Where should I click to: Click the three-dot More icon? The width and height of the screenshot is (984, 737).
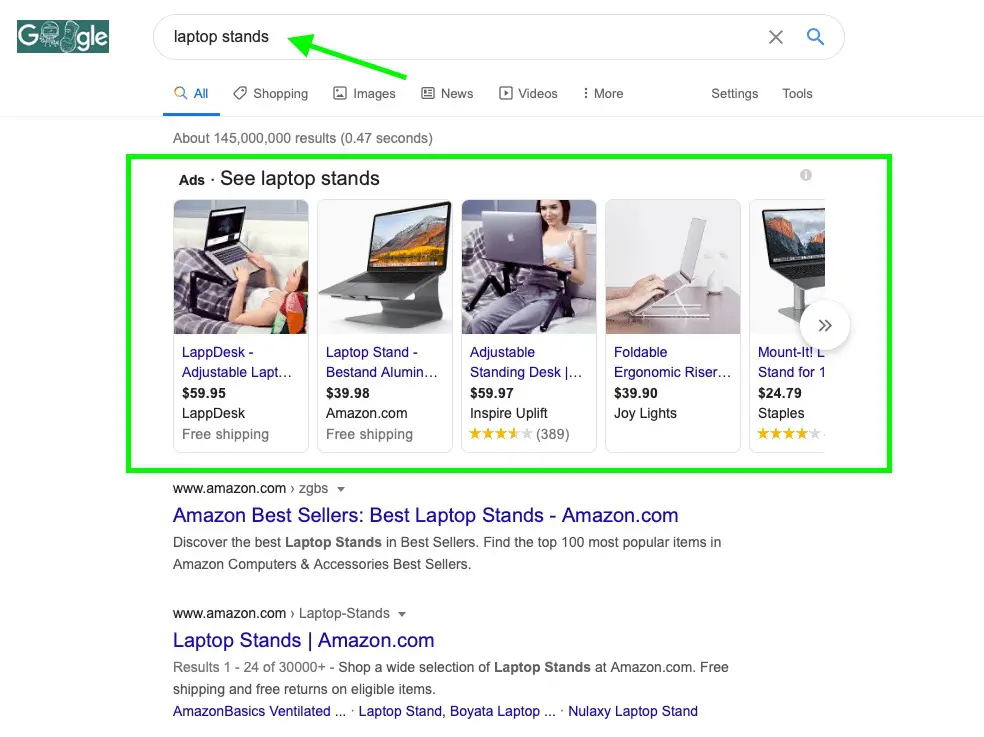(x=585, y=93)
